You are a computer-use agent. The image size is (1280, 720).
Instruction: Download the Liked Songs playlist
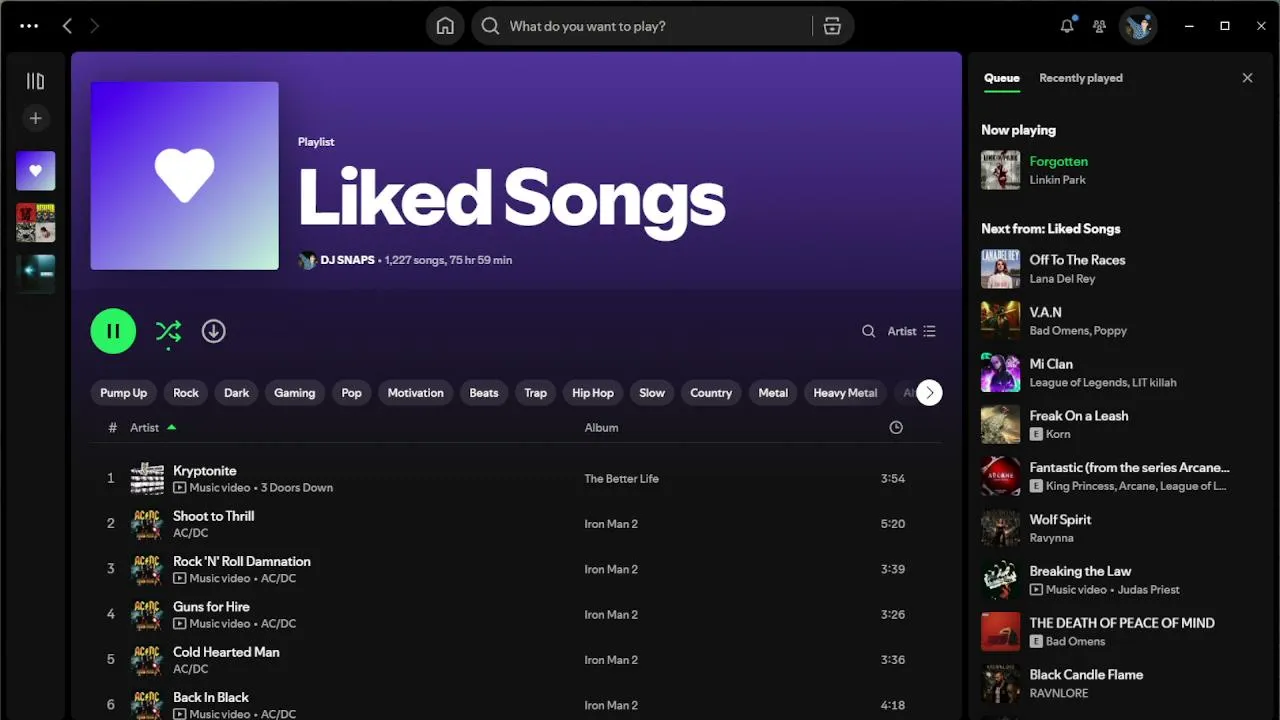point(214,331)
